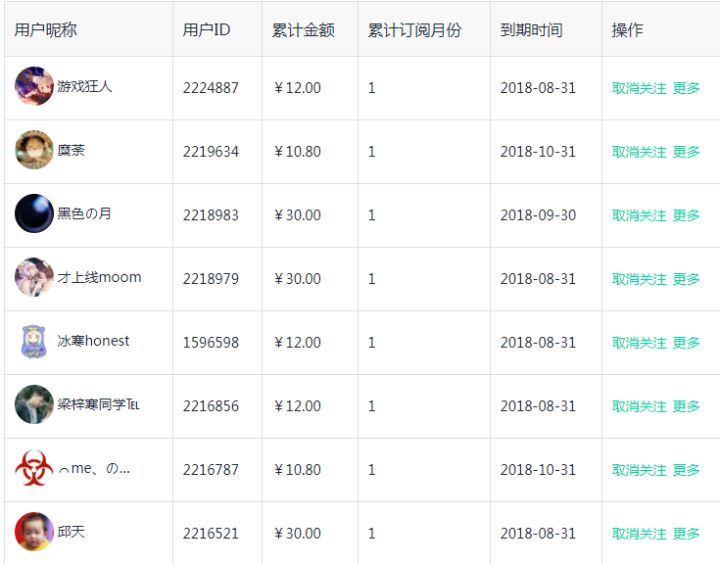This screenshot has height=564, width=720.
Task: Click avatar of user 才上线moom
Action: 34,278
